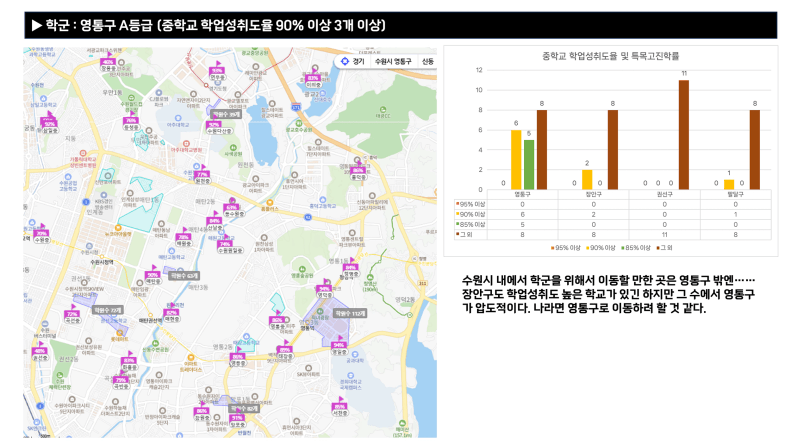Click the 장안구 column header in the data table

[x=593, y=194]
